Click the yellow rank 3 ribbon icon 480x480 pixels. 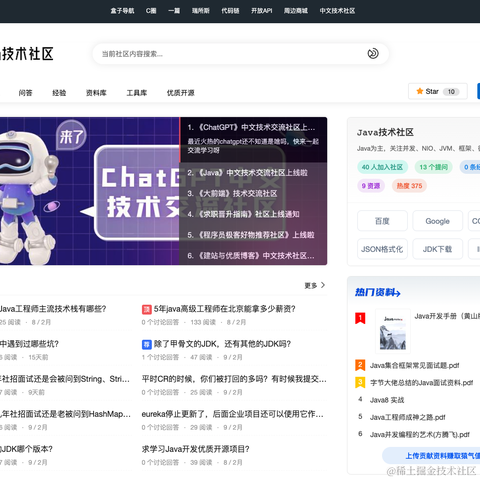(360, 382)
